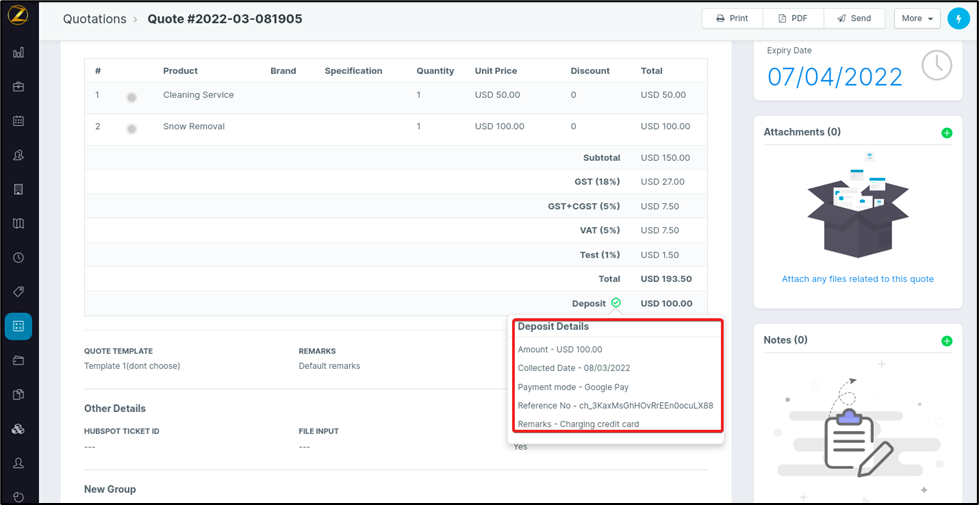Image resolution: width=979 pixels, height=505 pixels.
Task: Expand the More dropdown menu
Action: (x=917, y=18)
